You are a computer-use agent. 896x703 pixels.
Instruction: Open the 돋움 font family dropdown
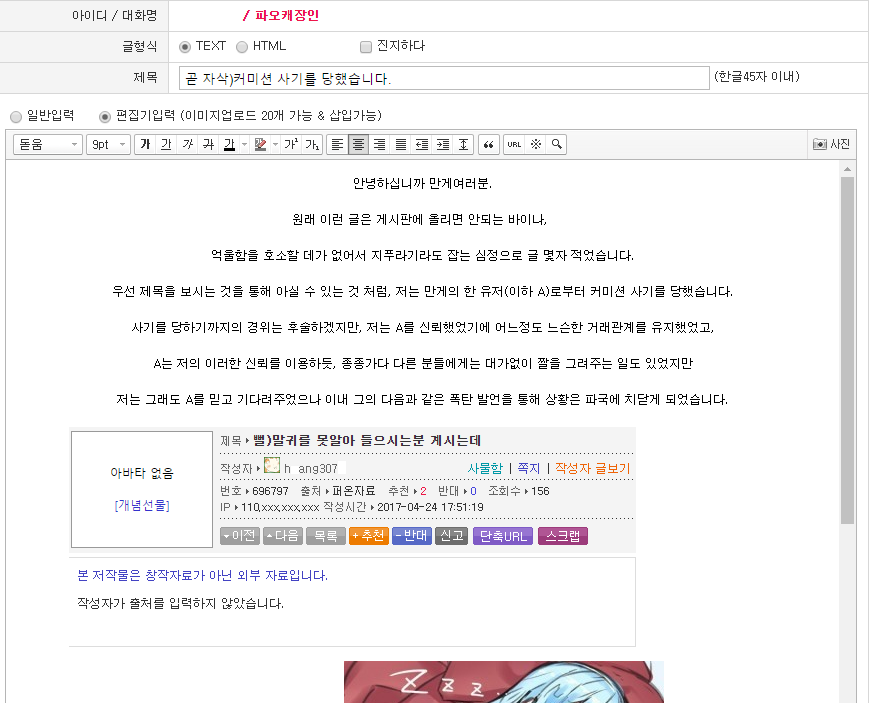(48, 145)
